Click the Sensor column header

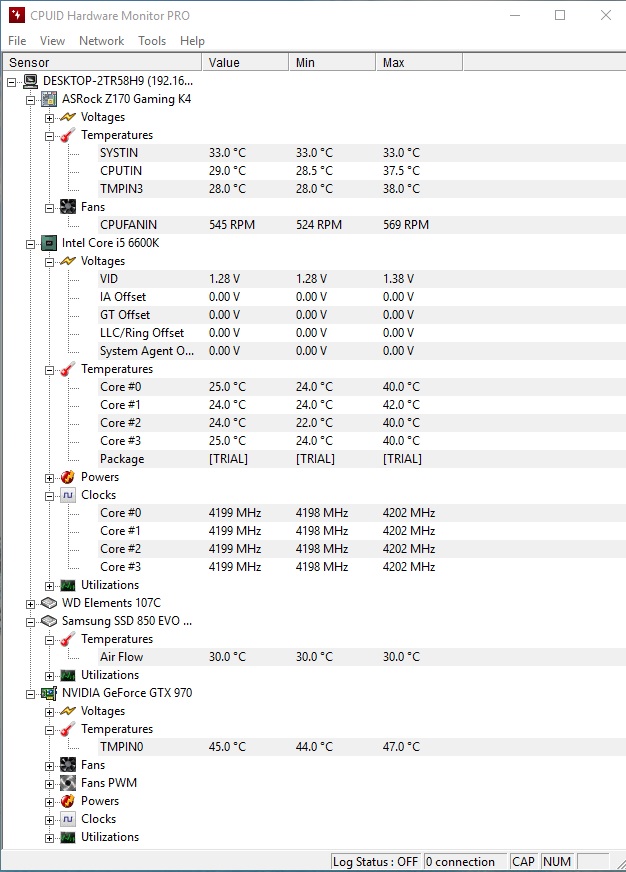[x=102, y=62]
